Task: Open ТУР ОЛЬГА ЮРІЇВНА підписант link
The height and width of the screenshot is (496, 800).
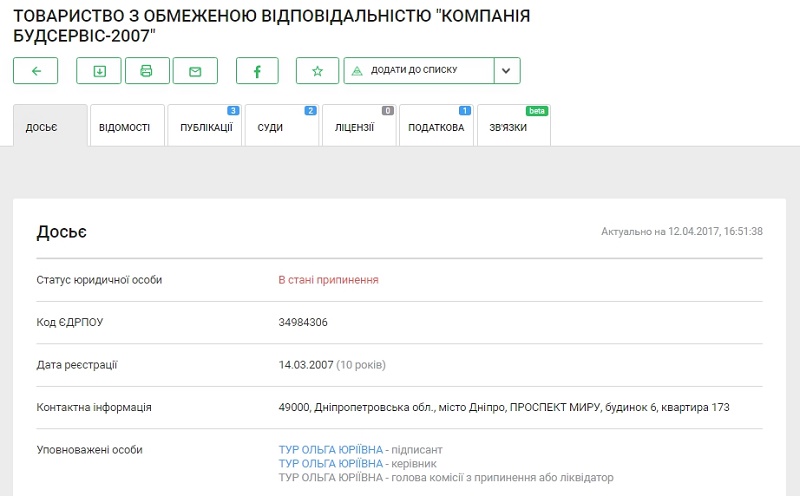Action: 330,450
